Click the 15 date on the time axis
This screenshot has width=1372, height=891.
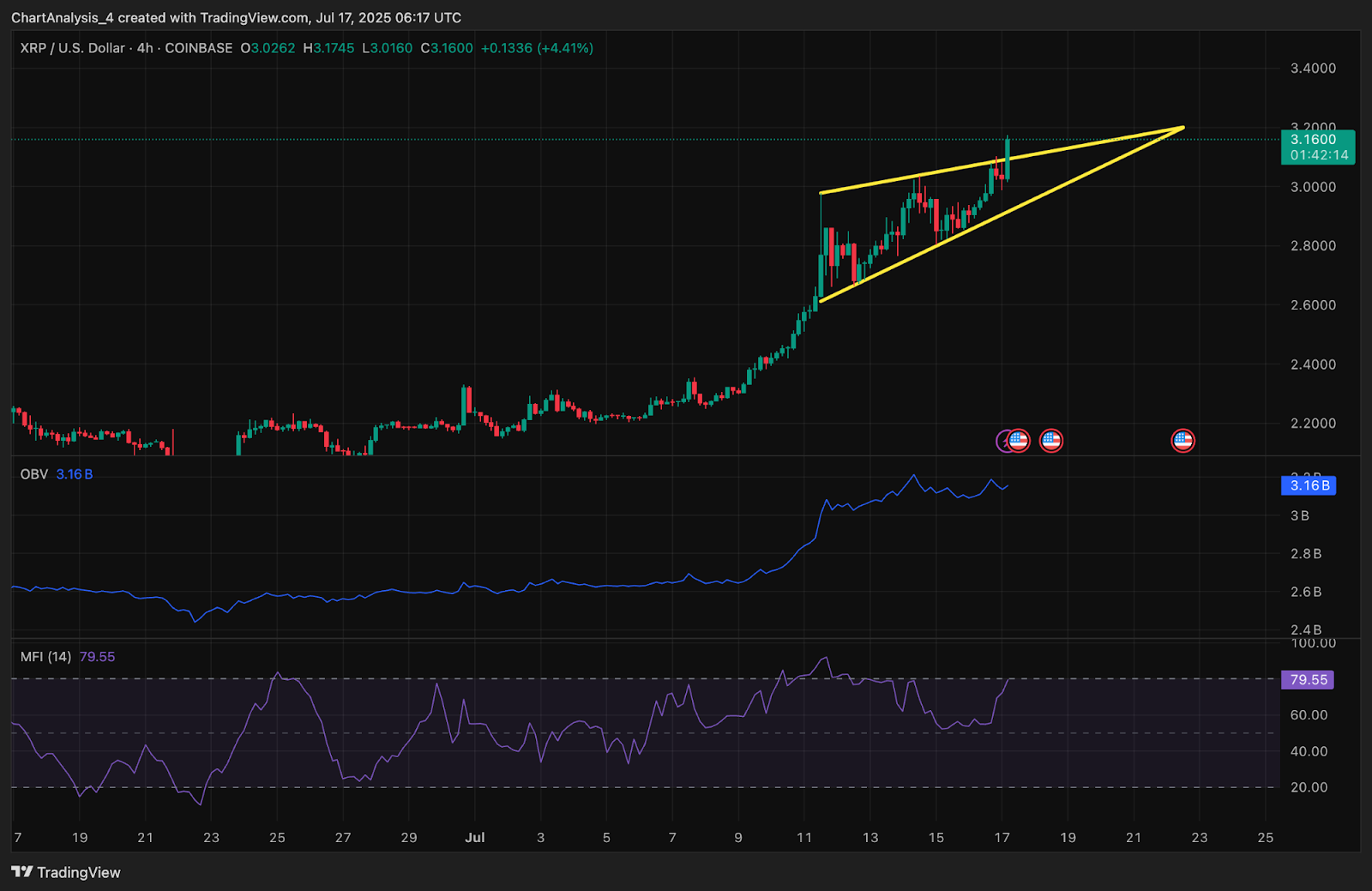(x=936, y=838)
